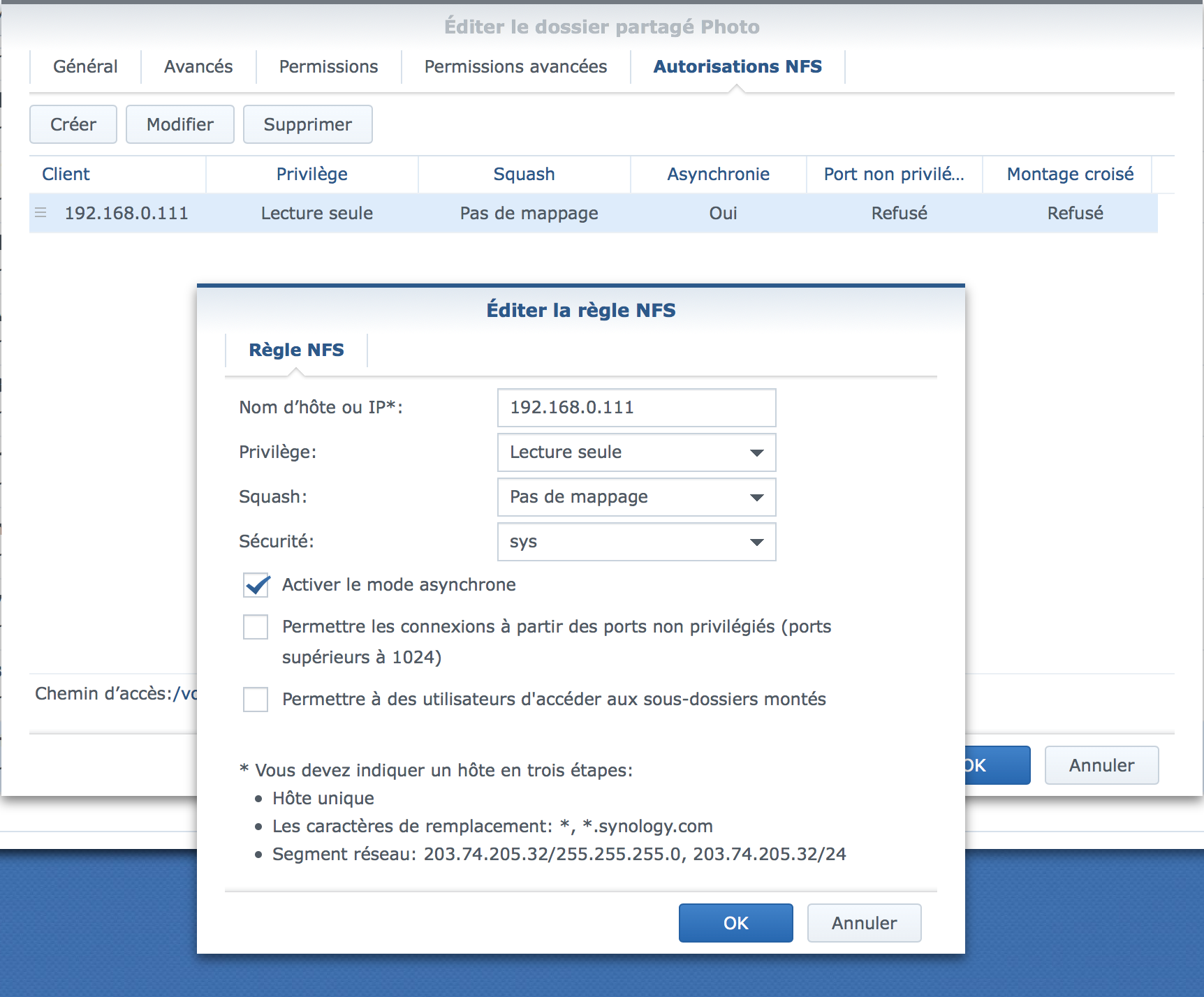
Task: Click the hostname or IP input field
Action: (x=636, y=408)
